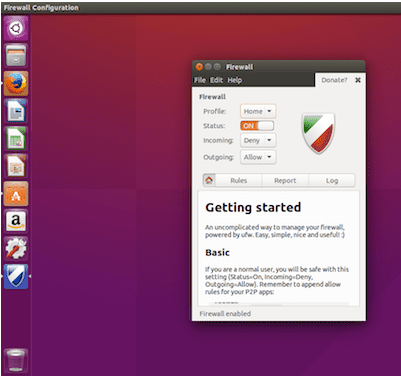401x377 pixels.
Task: Open the Edit menu
Action: click(x=216, y=80)
